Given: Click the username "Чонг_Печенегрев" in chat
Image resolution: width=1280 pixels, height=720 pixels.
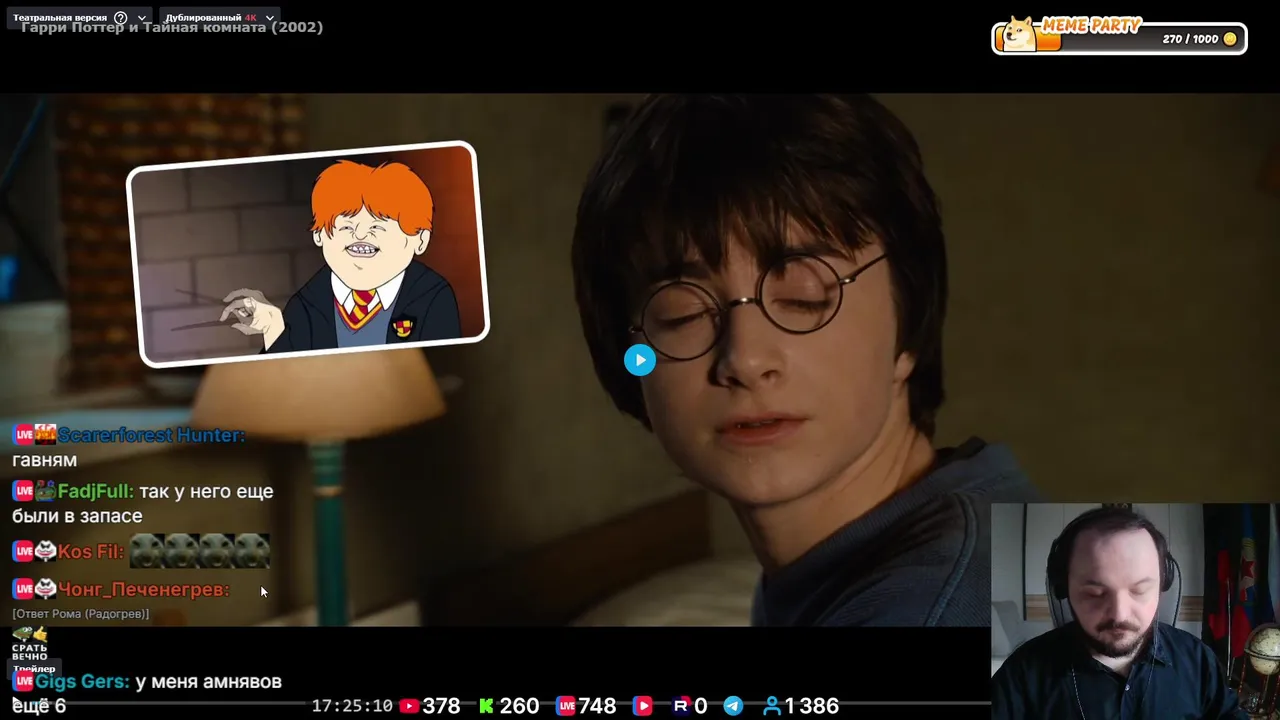Looking at the screenshot, I should pos(144,590).
